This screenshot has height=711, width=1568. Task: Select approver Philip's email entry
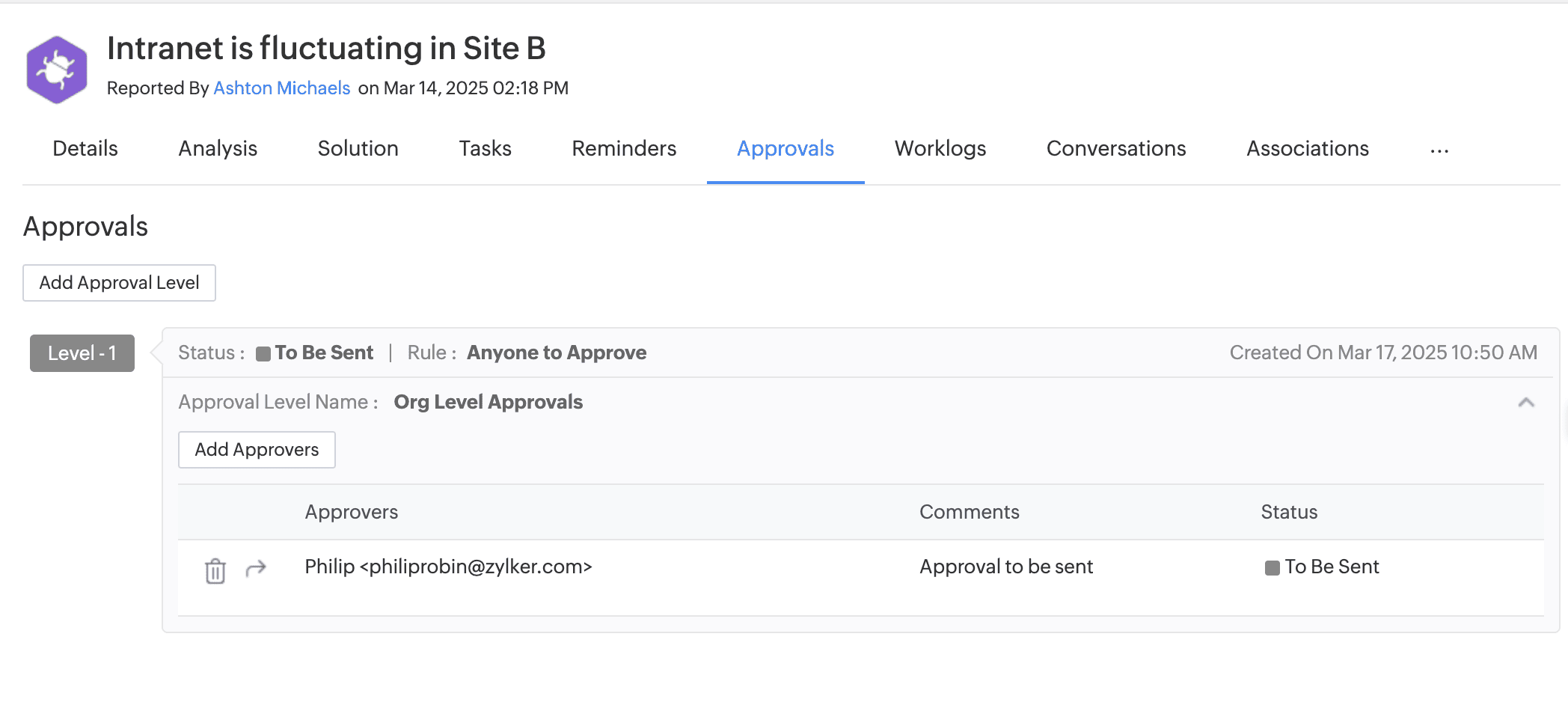point(448,567)
